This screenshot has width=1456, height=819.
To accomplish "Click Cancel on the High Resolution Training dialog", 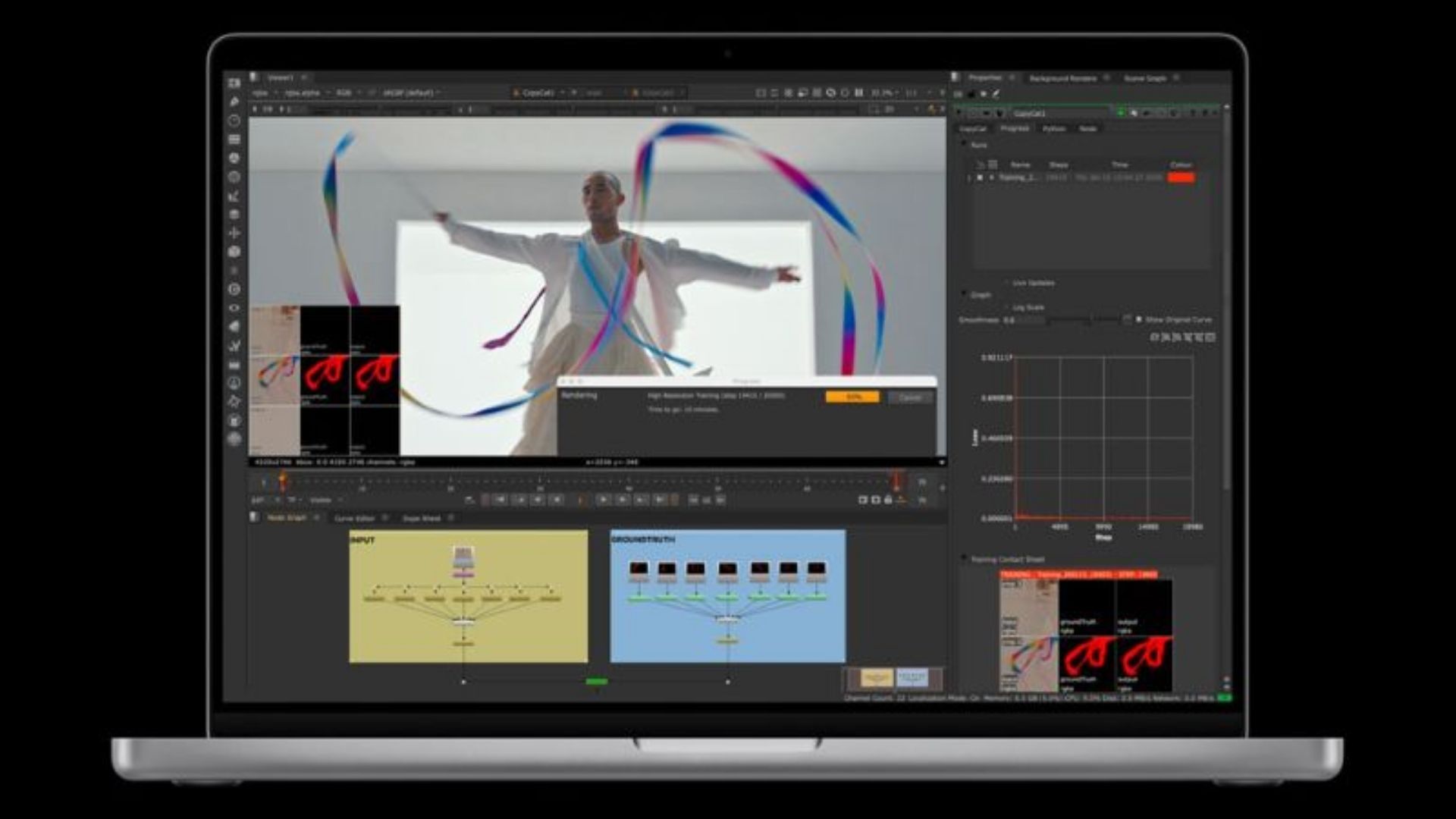I will point(908,397).
